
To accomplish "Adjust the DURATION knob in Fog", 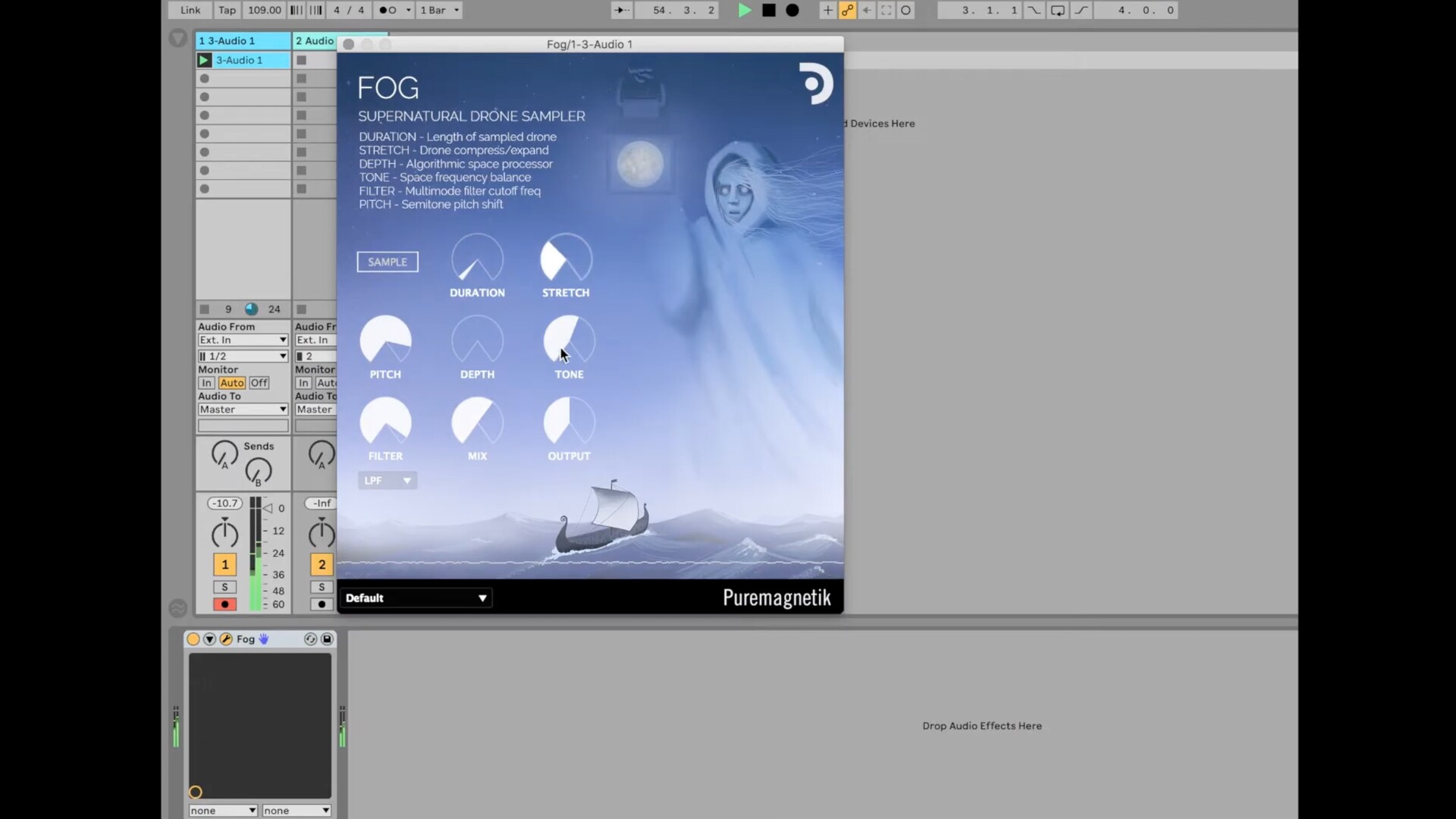I will [x=477, y=259].
